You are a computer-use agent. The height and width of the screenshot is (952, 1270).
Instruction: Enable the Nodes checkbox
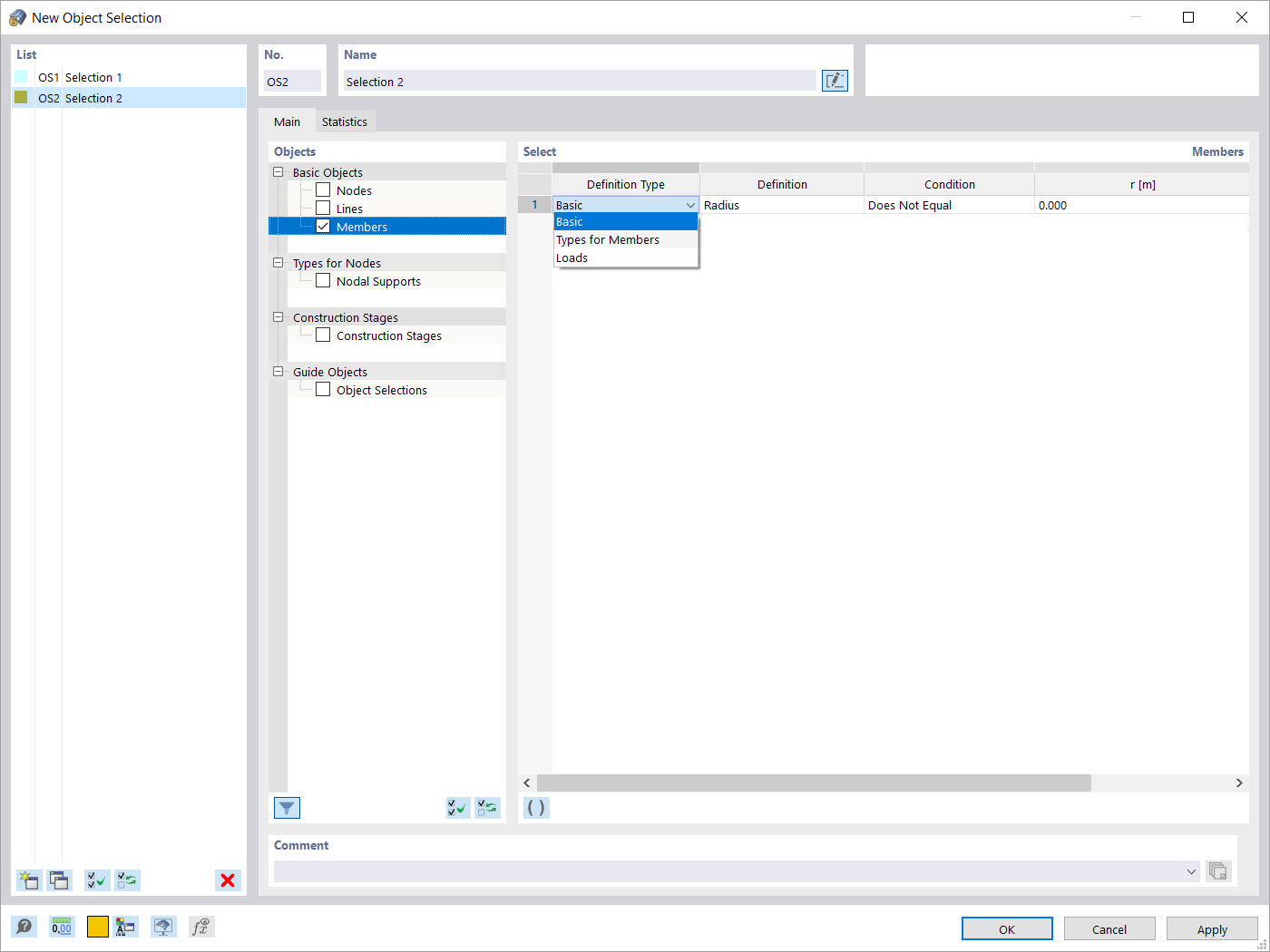[x=323, y=189]
